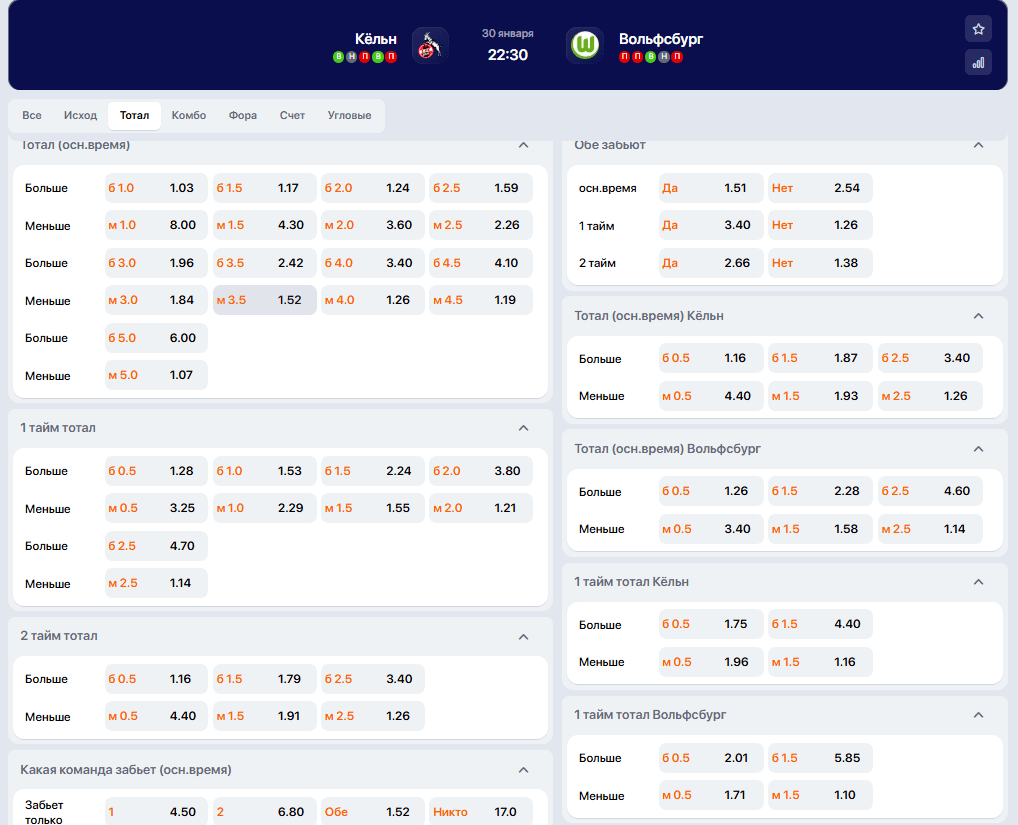This screenshot has width=1018, height=825.
Task: Open the Угловые tab
Action: [x=349, y=116]
